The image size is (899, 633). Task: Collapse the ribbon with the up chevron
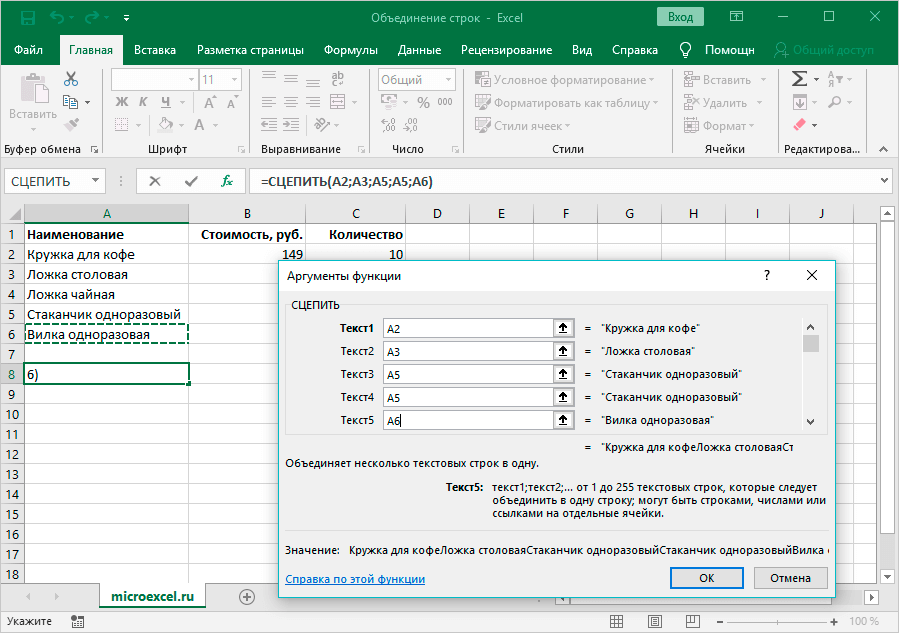click(x=884, y=149)
